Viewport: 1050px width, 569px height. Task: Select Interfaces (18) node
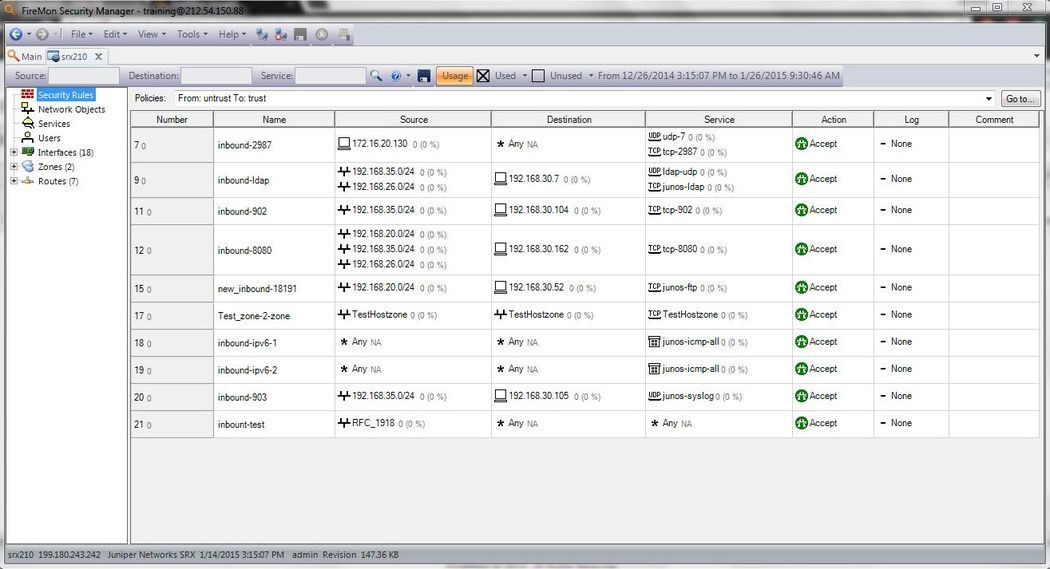[66, 153]
